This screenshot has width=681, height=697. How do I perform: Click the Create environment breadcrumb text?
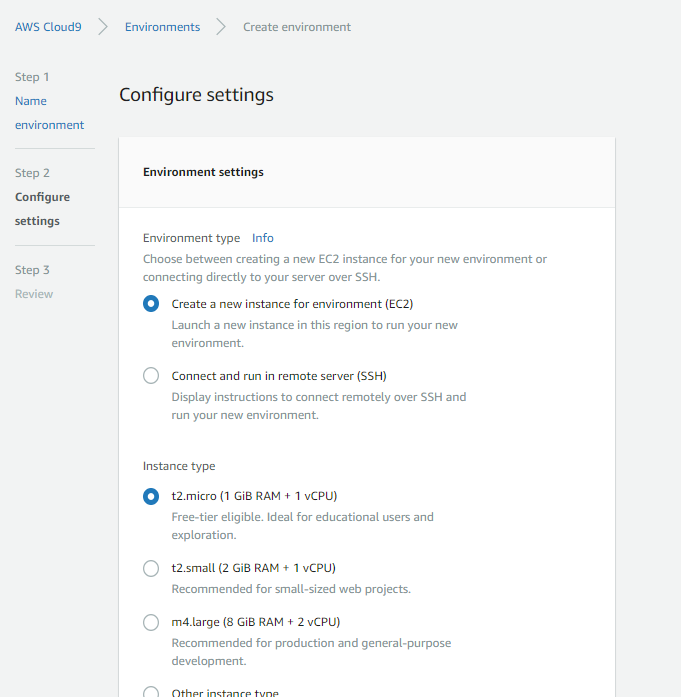(x=297, y=27)
